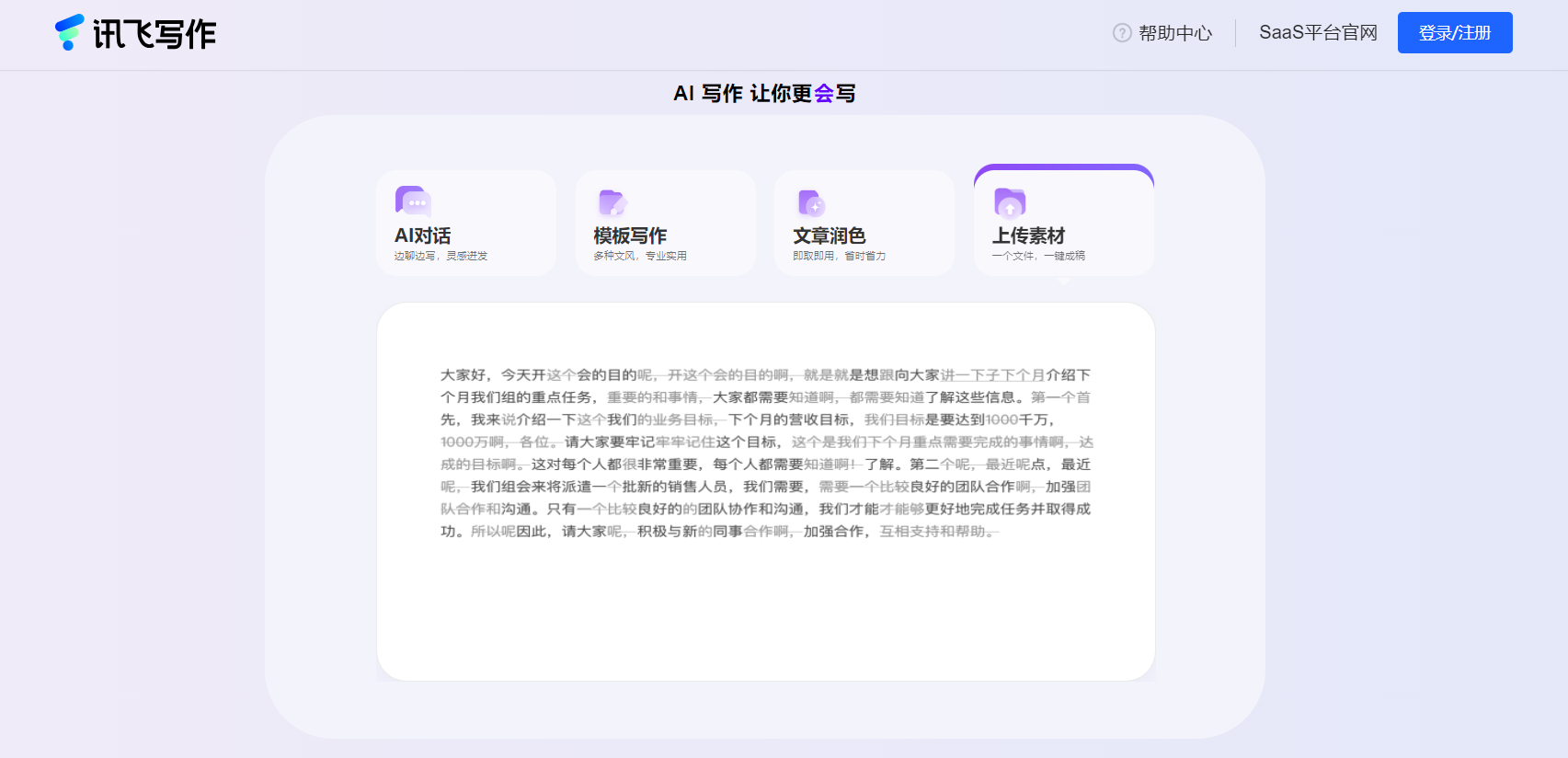Open the 帮助中心 link
The width and height of the screenshot is (1568, 758).
[1175, 33]
